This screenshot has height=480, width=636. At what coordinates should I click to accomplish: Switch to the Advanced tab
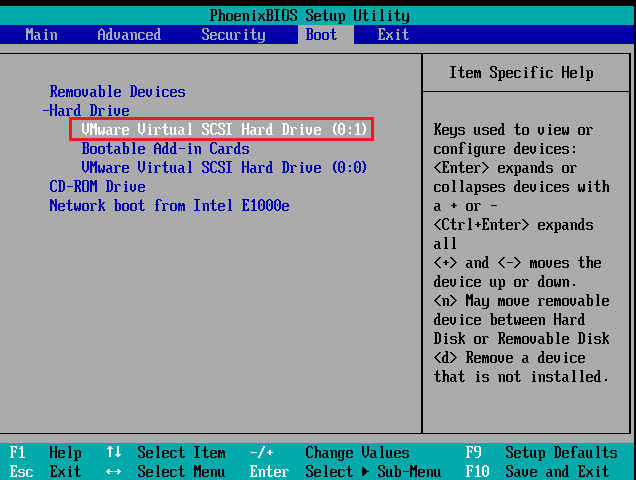coord(129,35)
